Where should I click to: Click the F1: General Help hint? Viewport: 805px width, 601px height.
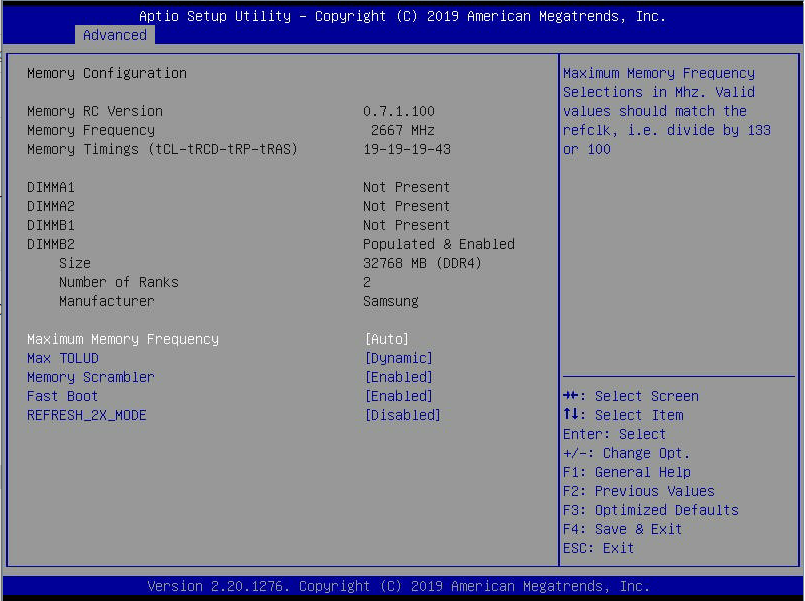coord(627,472)
